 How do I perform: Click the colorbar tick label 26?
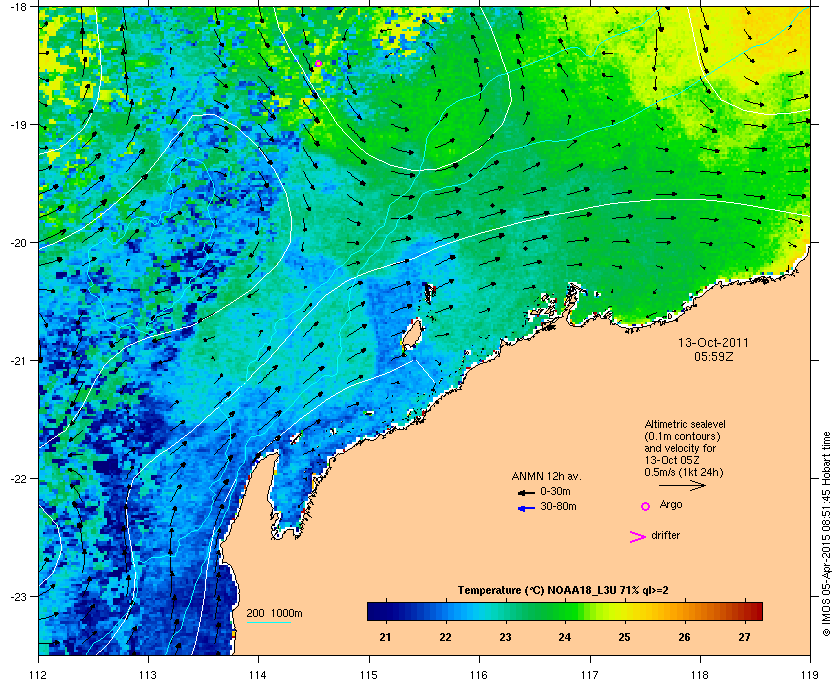tap(685, 637)
